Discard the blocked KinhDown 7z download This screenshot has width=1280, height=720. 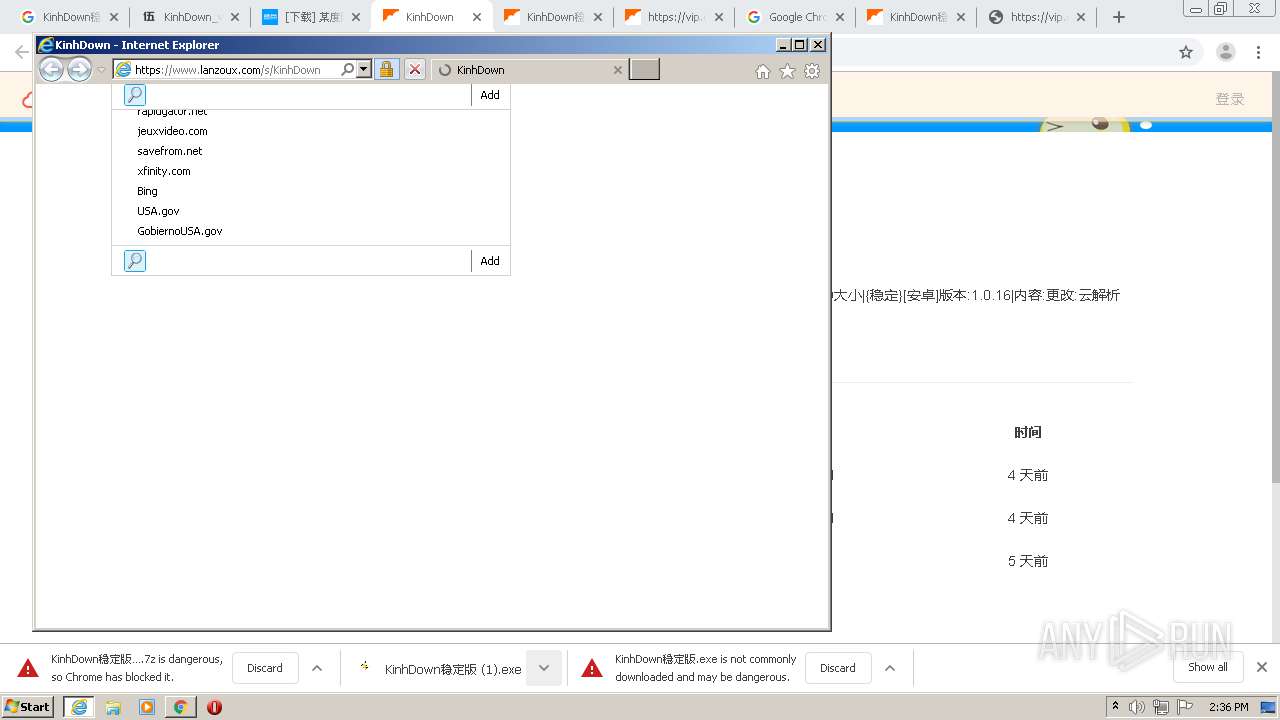[265, 668]
